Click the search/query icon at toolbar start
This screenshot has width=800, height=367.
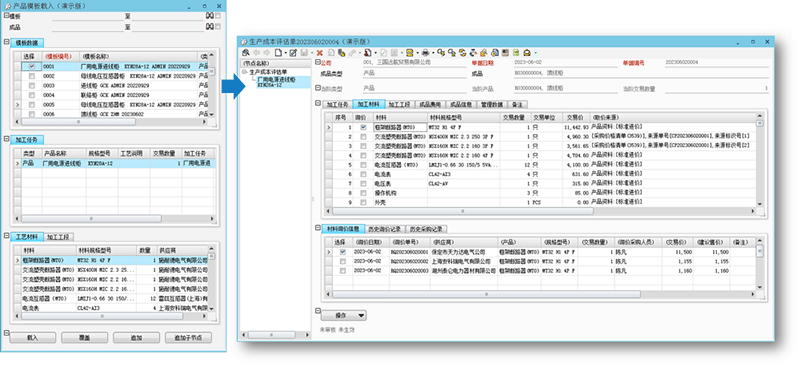245,53
